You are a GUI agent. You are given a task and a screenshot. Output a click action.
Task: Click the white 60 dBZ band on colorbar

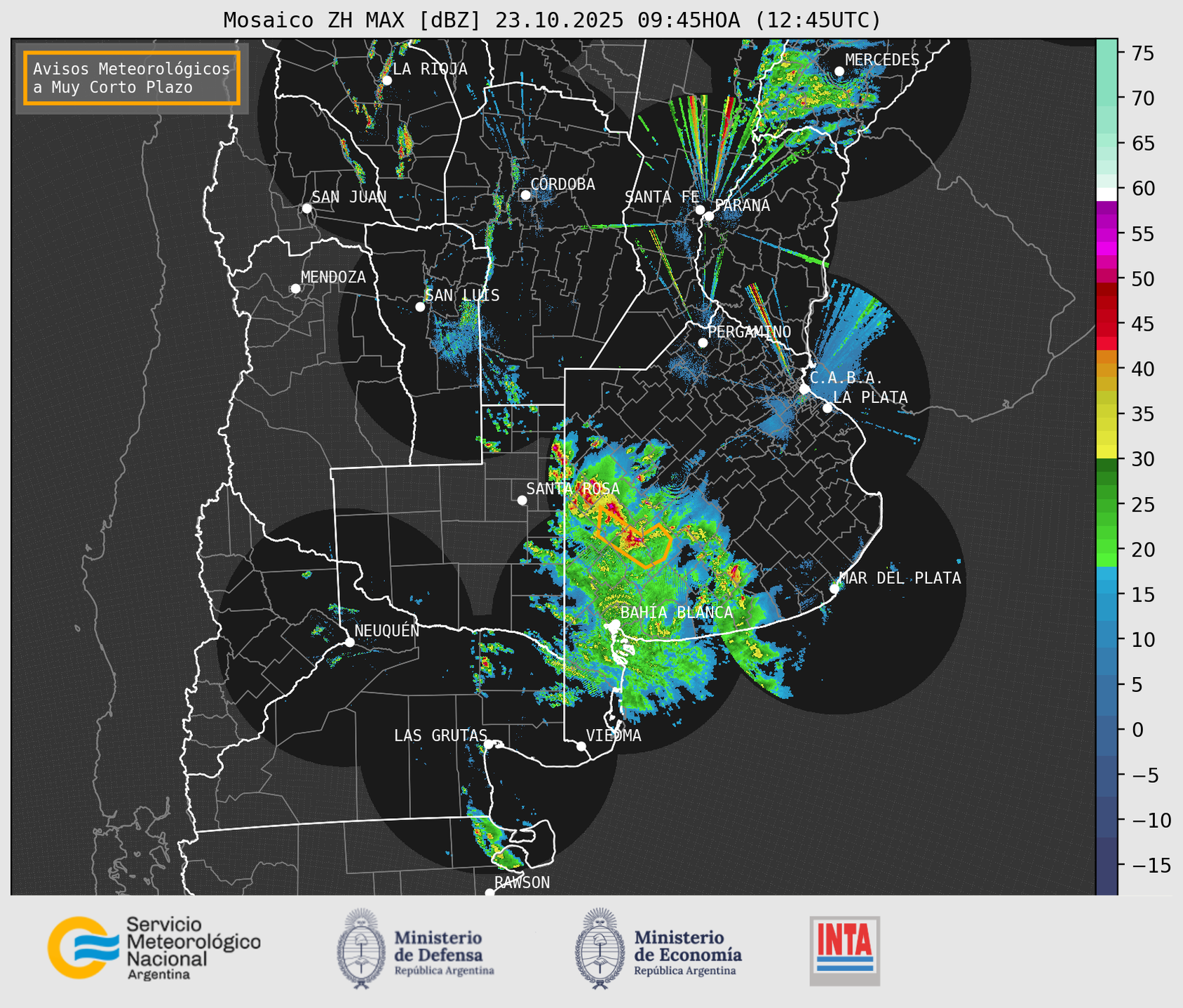pos(1107,194)
